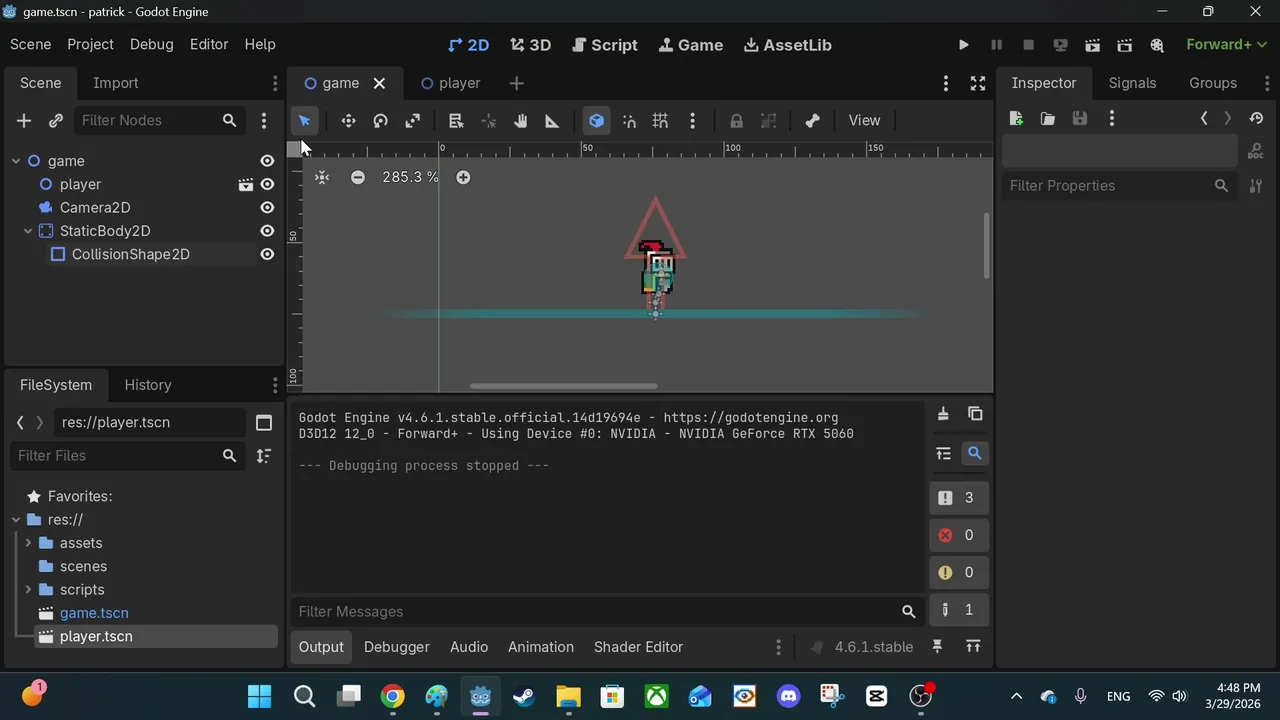
Task: Zoom in the viewport
Action: [x=463, y=177]
